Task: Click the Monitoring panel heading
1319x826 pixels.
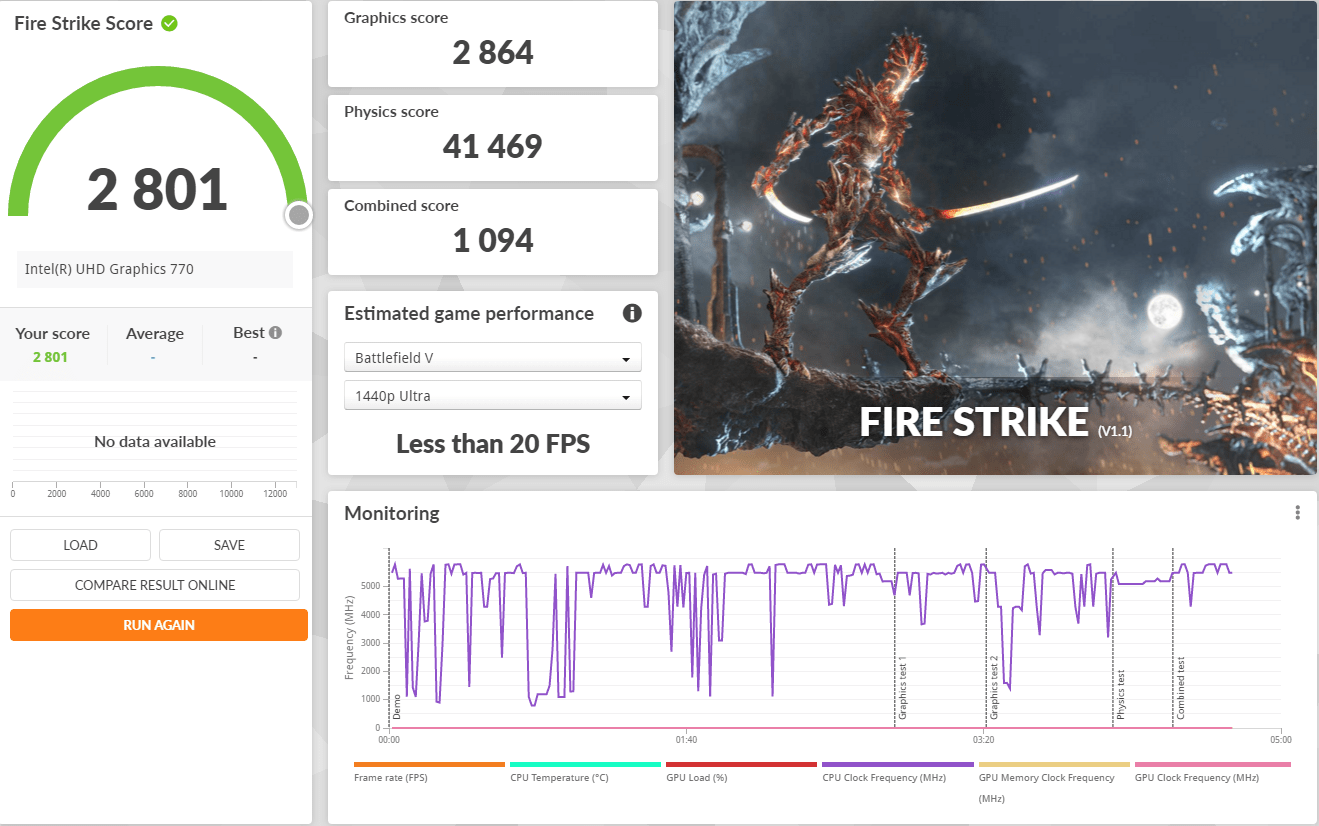Action: (392, 513)
